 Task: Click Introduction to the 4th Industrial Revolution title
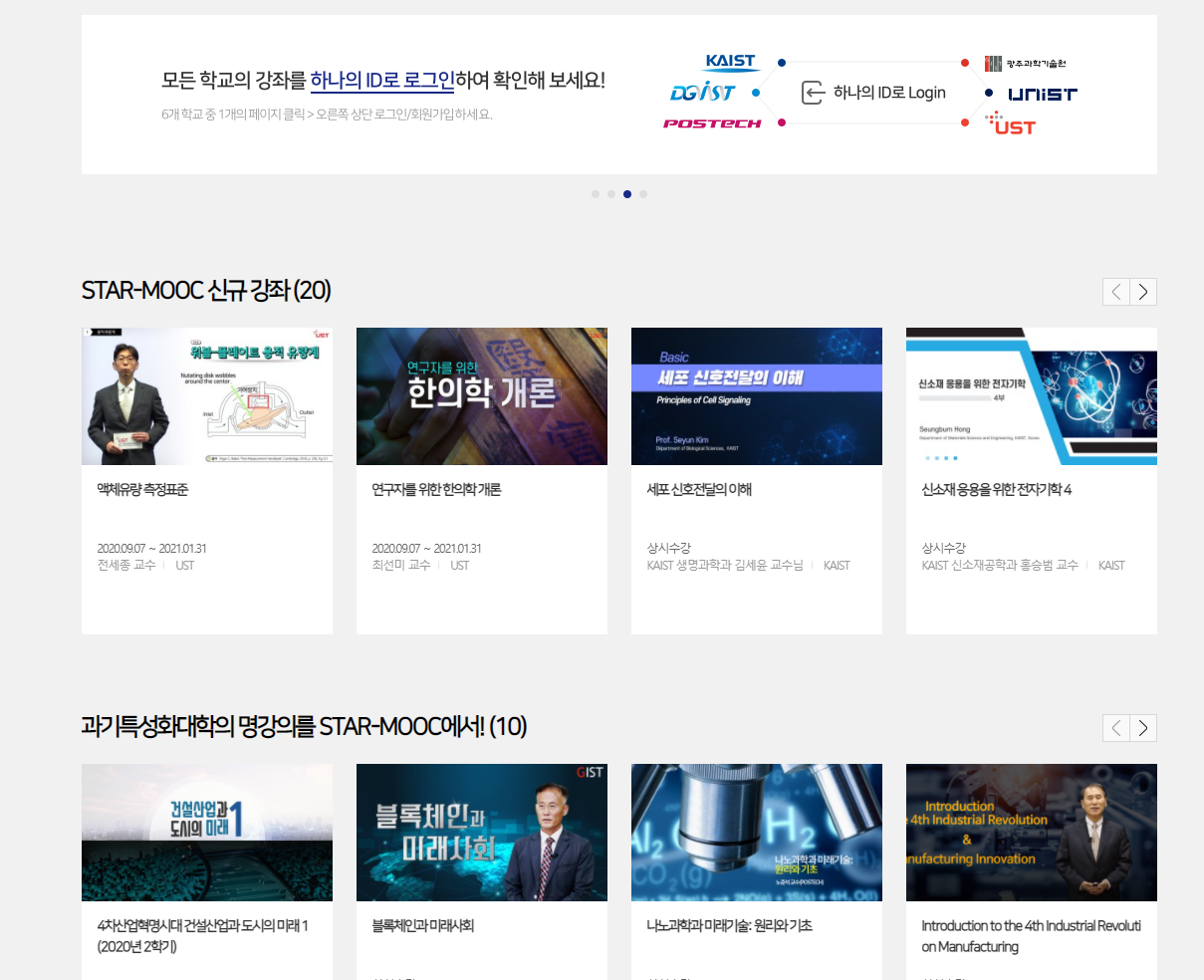pyautogui.click(x=1031, y=936)
